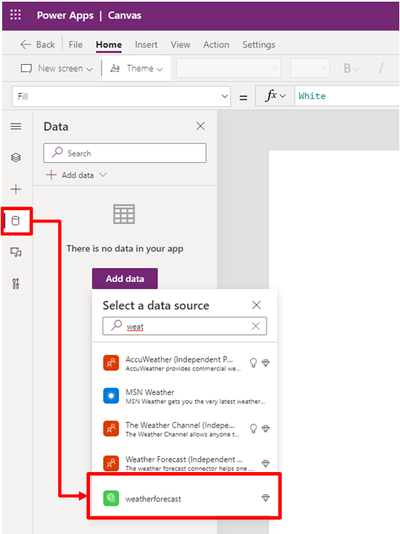Open the Action tab
400x534 pixels.
pos(216,45)
